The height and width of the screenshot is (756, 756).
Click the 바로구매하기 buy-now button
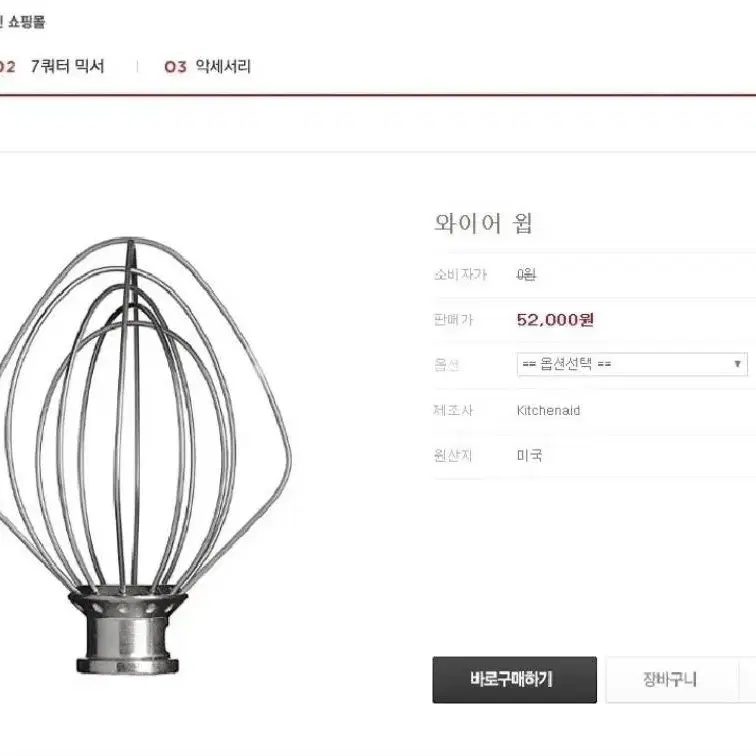(514, 679)
